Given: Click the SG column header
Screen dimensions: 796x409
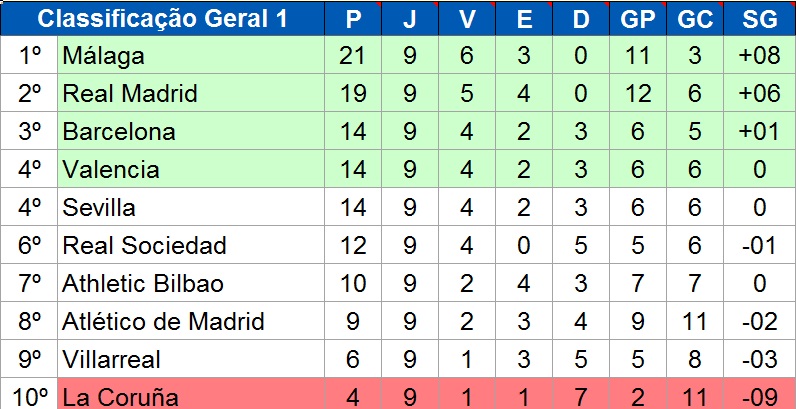Looking at the screenshot, I should click(759, 19).
